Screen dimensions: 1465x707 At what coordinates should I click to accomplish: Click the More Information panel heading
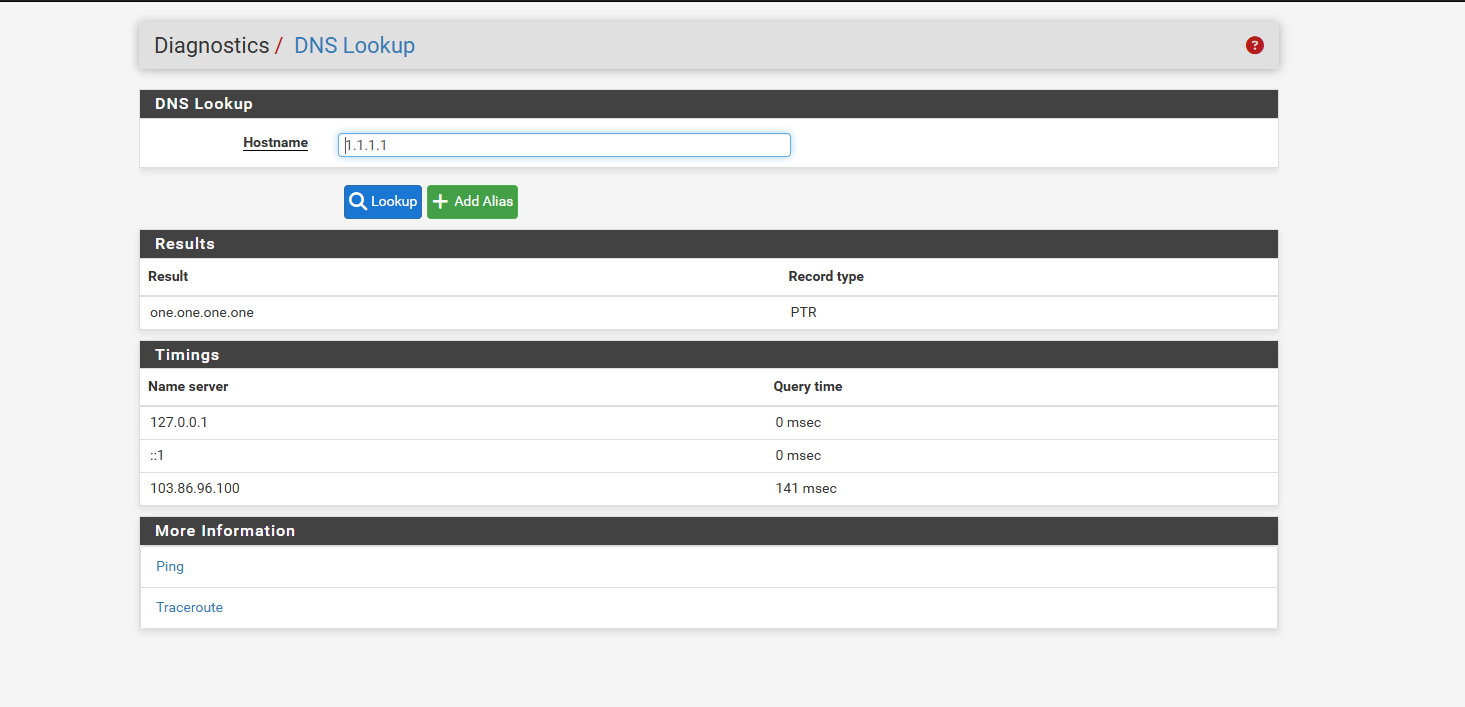pos(225,531)
